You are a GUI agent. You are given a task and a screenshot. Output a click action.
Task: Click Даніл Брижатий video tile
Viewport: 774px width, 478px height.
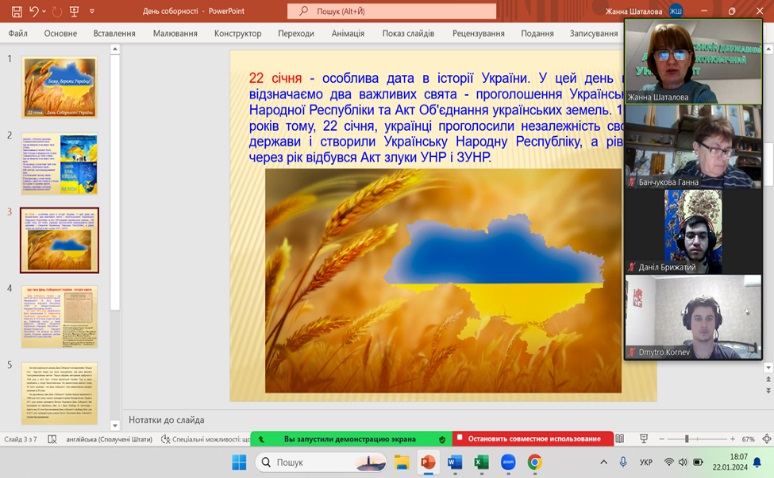point(693,232)
